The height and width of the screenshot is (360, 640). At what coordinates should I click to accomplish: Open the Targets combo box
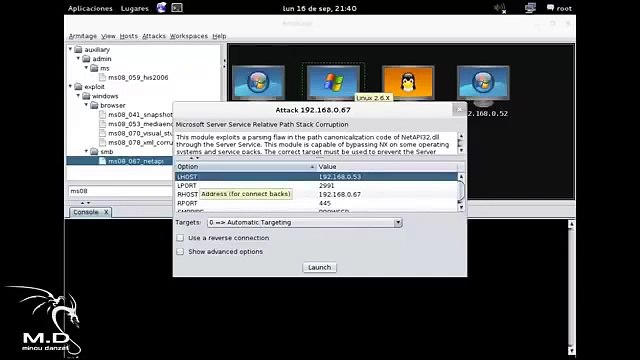(304, 222)
